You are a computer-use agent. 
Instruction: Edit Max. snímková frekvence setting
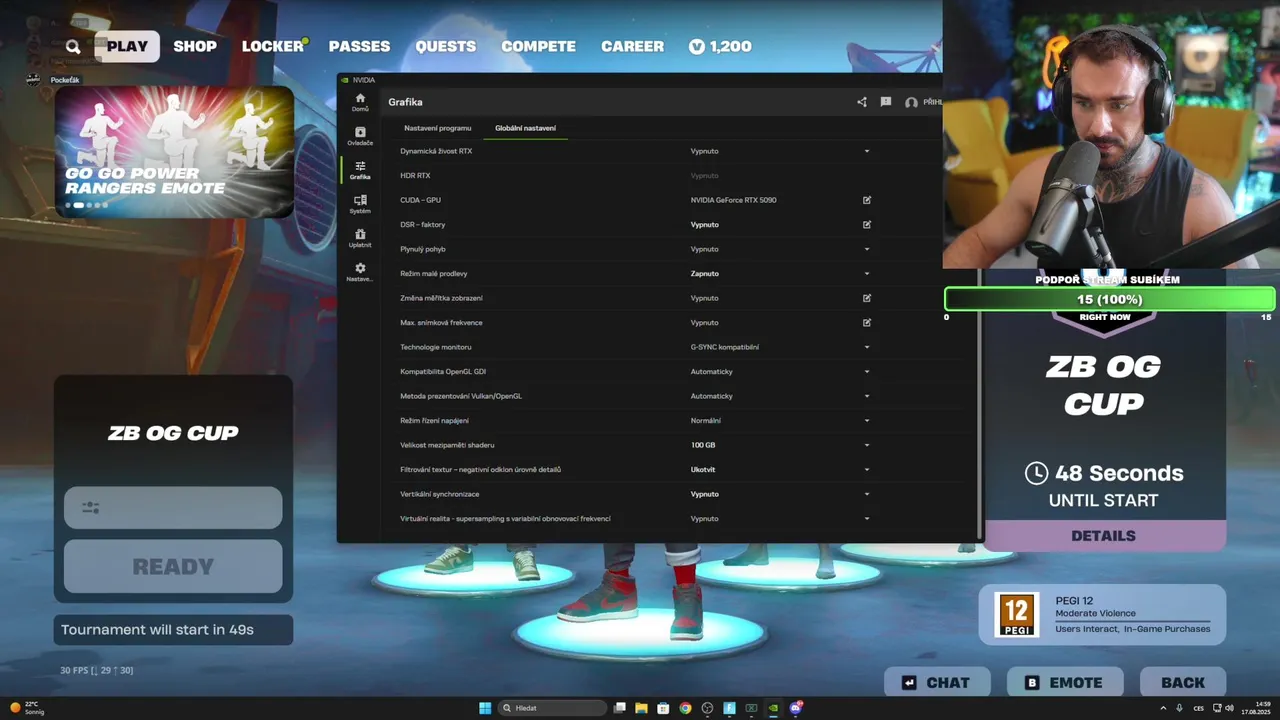(867, 322)
